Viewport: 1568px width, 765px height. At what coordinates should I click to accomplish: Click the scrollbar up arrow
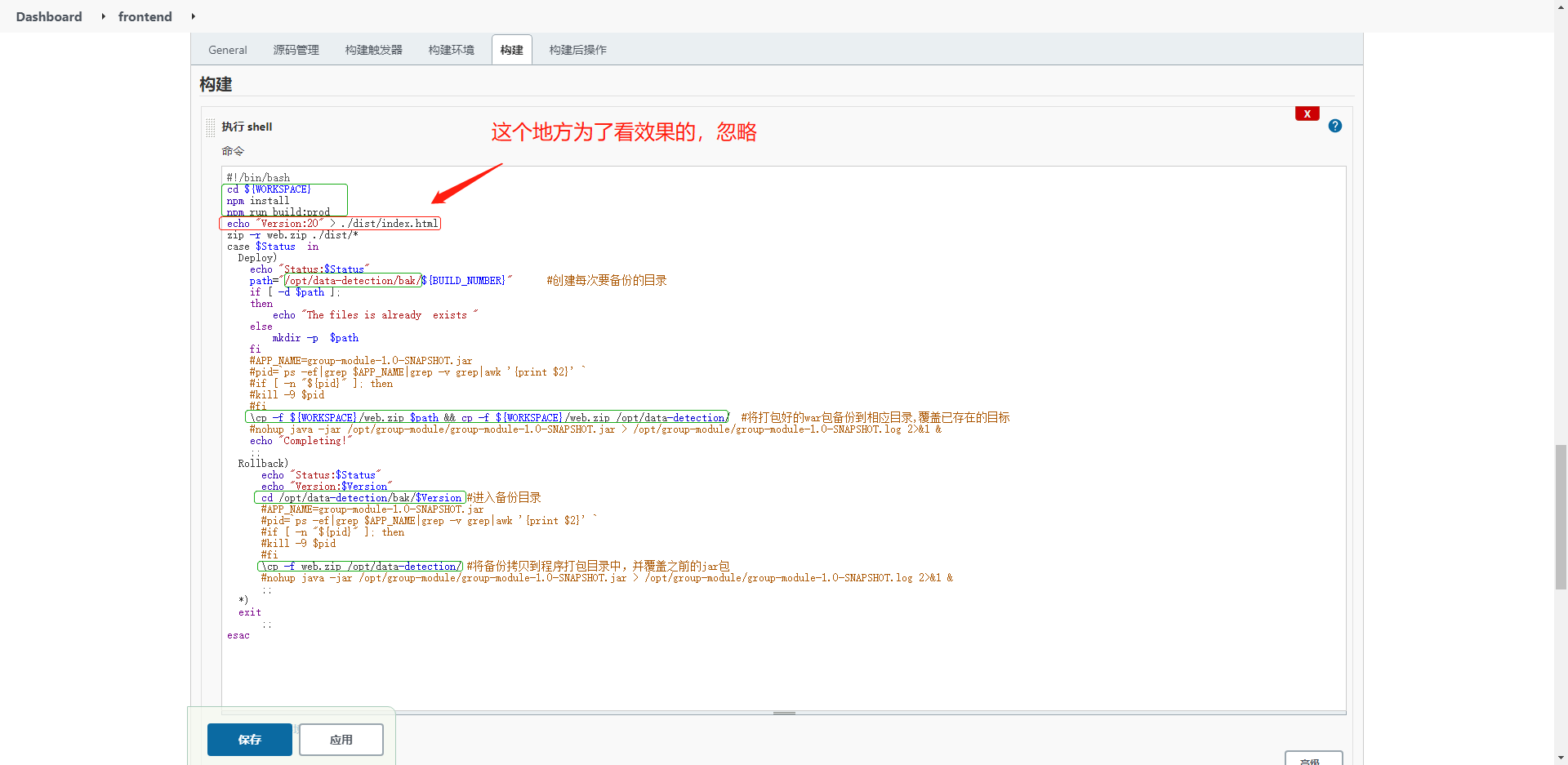click(1561, 7)
